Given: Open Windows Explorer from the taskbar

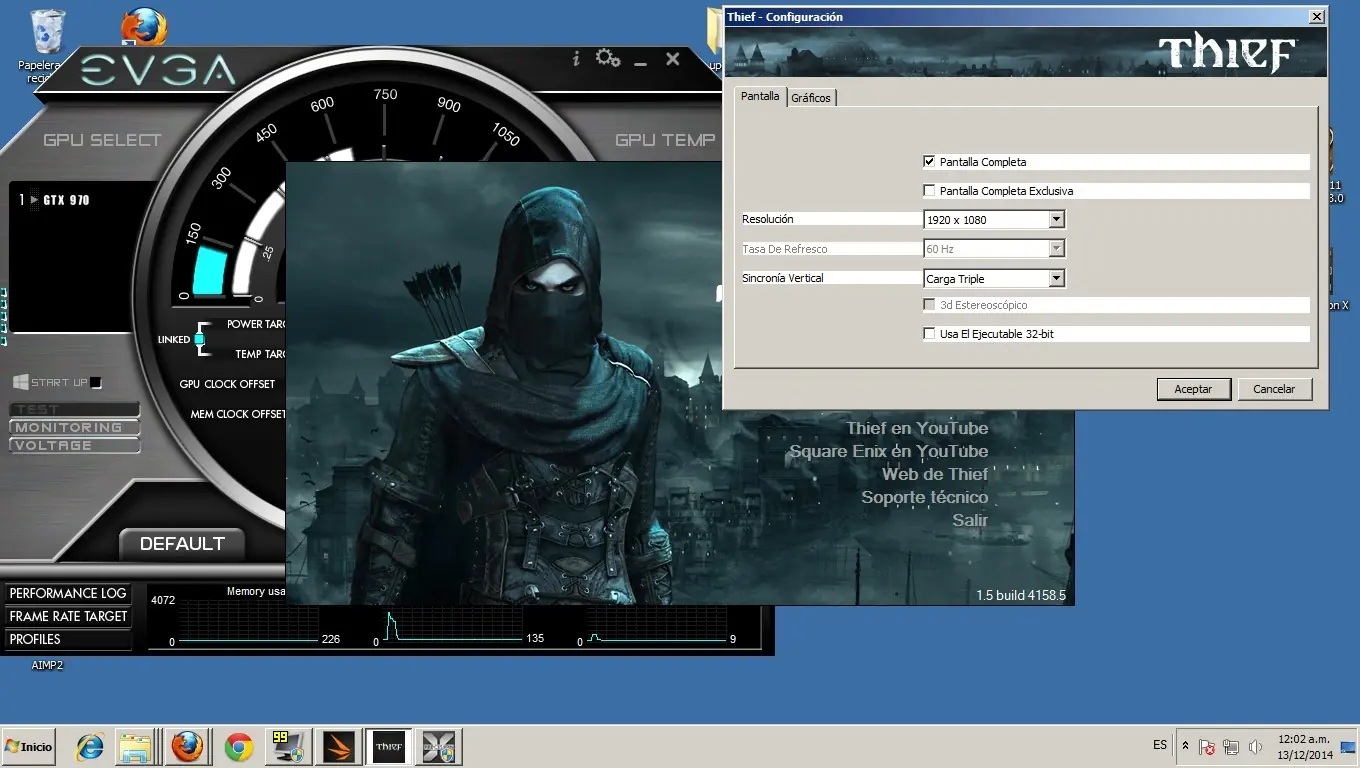Looking at the screenshot, I should [135, 747].
